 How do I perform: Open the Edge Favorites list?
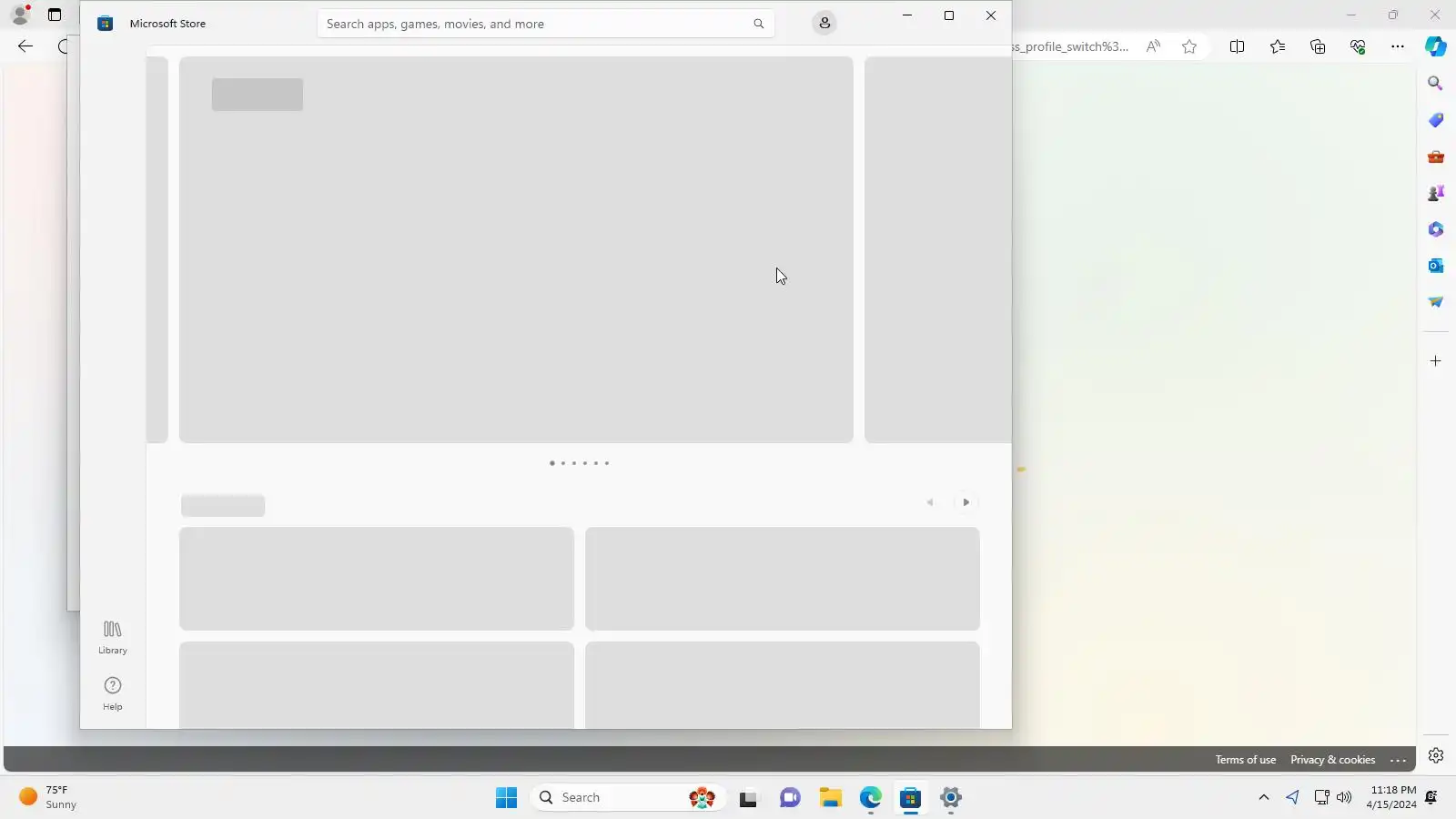[x=1278, y=46]
